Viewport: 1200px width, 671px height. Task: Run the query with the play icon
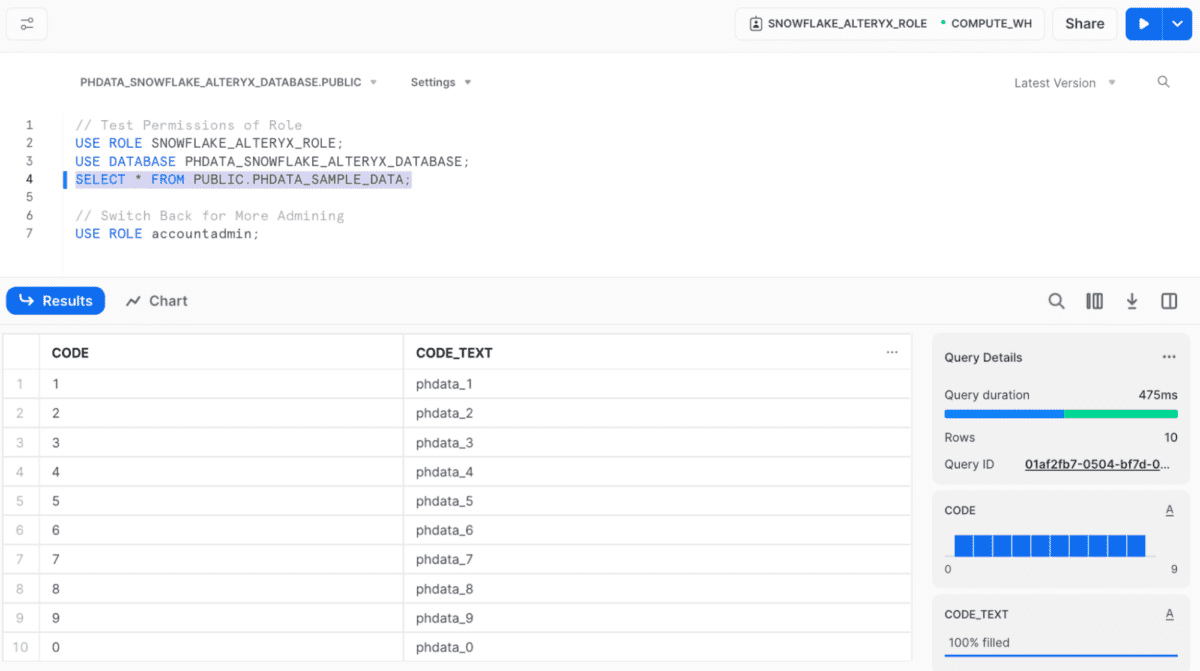pos(1143,23)
